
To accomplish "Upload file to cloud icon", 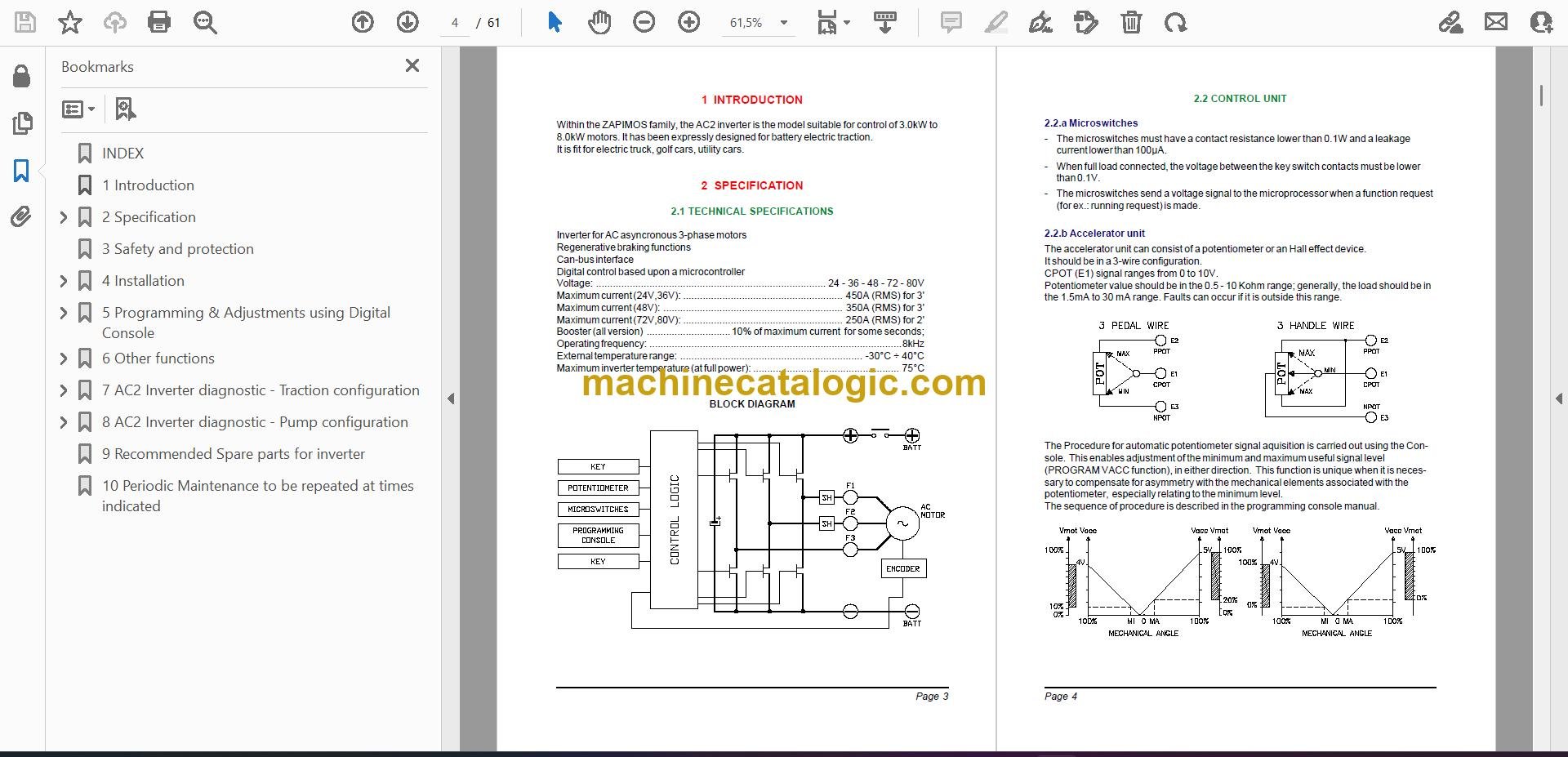I will [115, 23].
